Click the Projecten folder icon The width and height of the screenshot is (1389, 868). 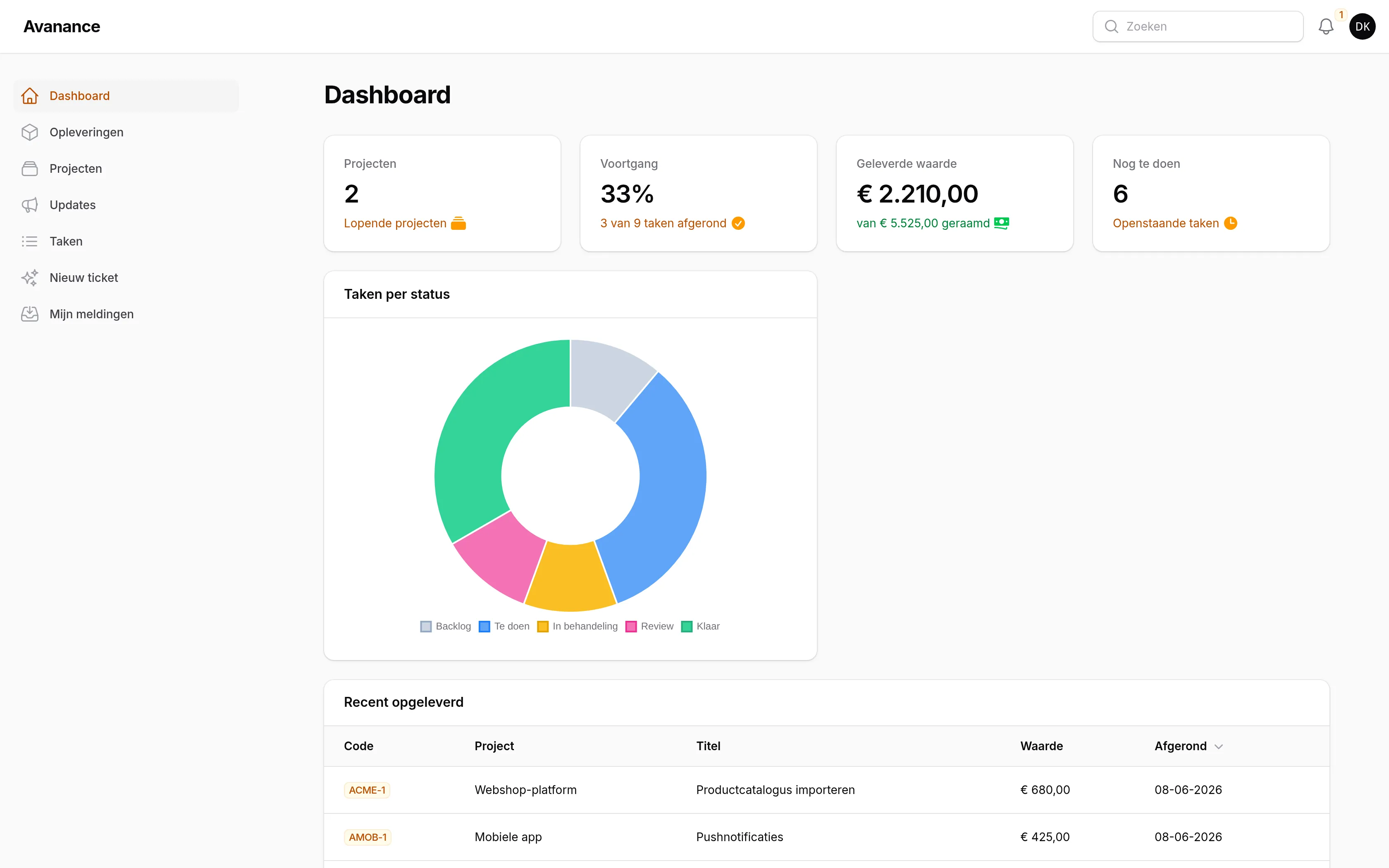30,169
